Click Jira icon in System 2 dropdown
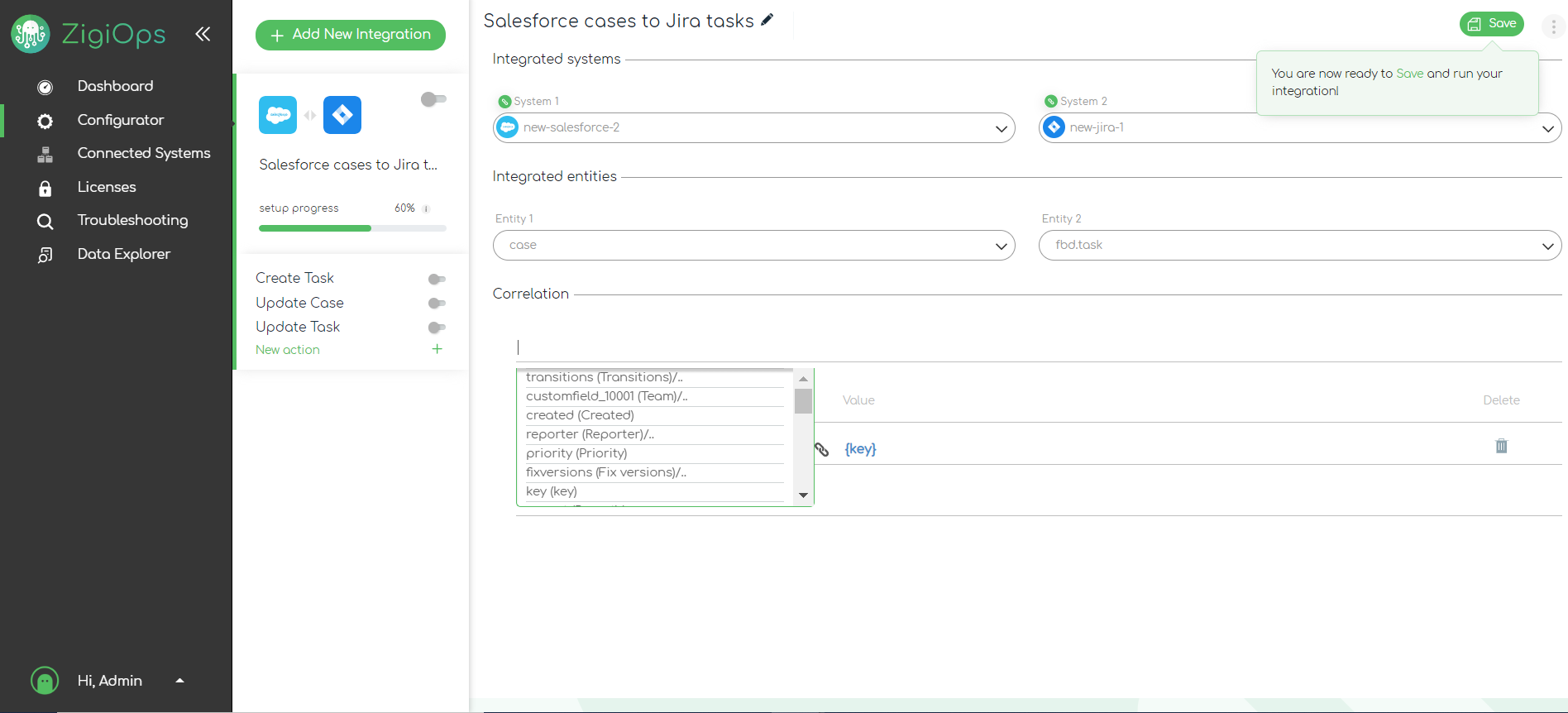The width and height of the screenshot is (1568, 713). tap(1054, 127)
